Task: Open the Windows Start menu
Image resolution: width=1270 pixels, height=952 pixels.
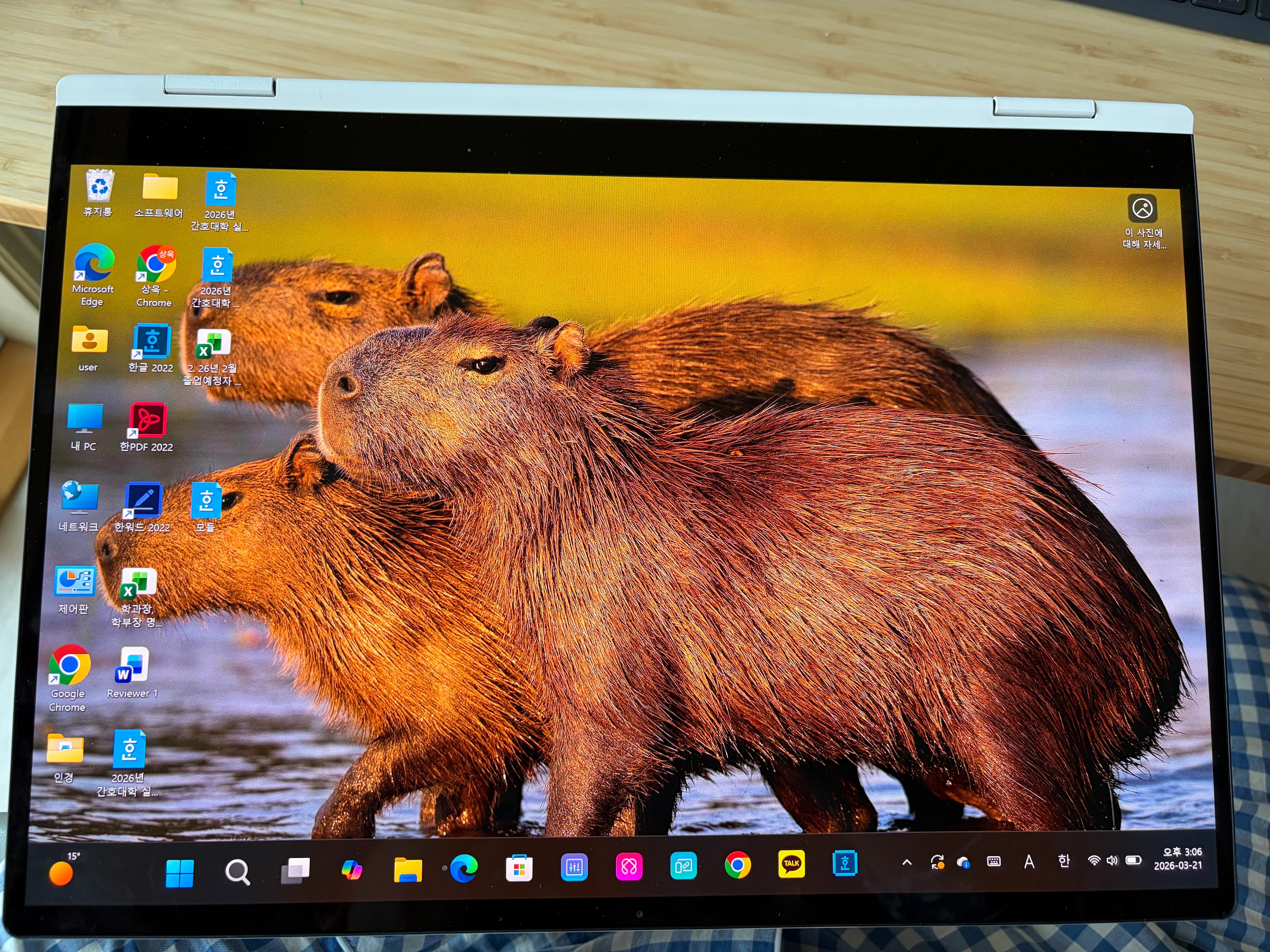Action: tap(180, 873)
